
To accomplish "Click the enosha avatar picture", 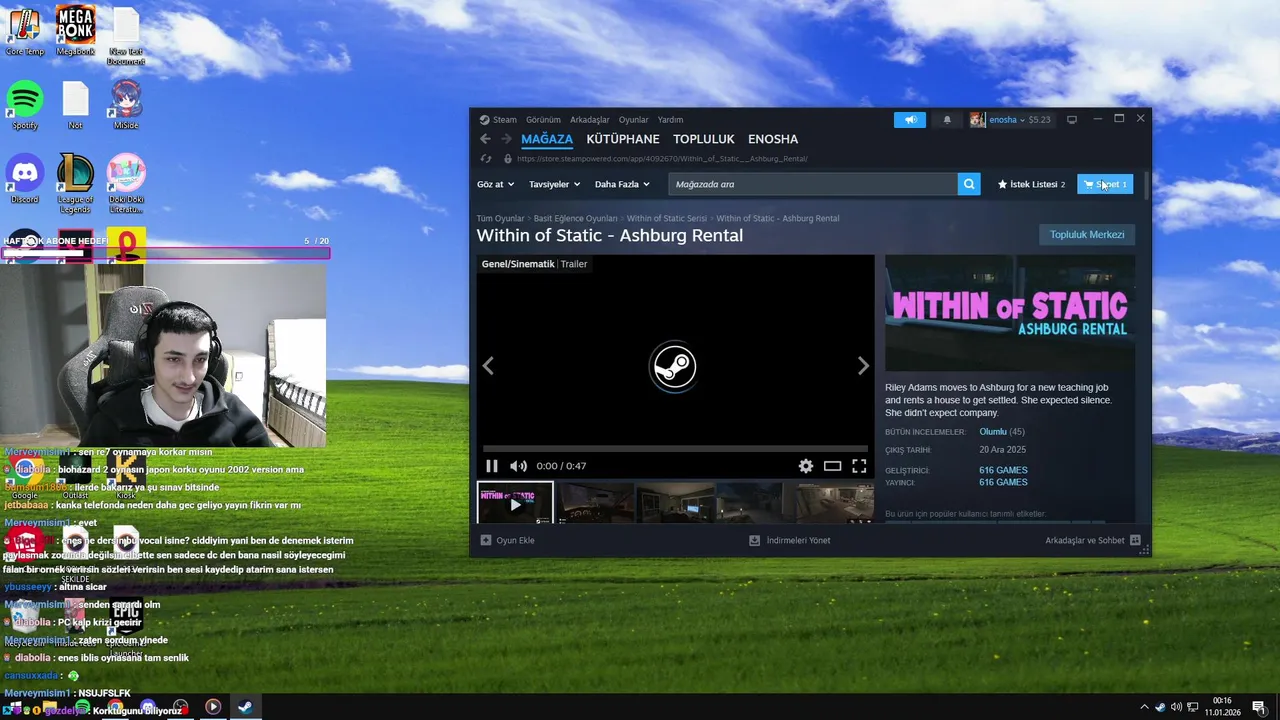I will click(977, 120).
